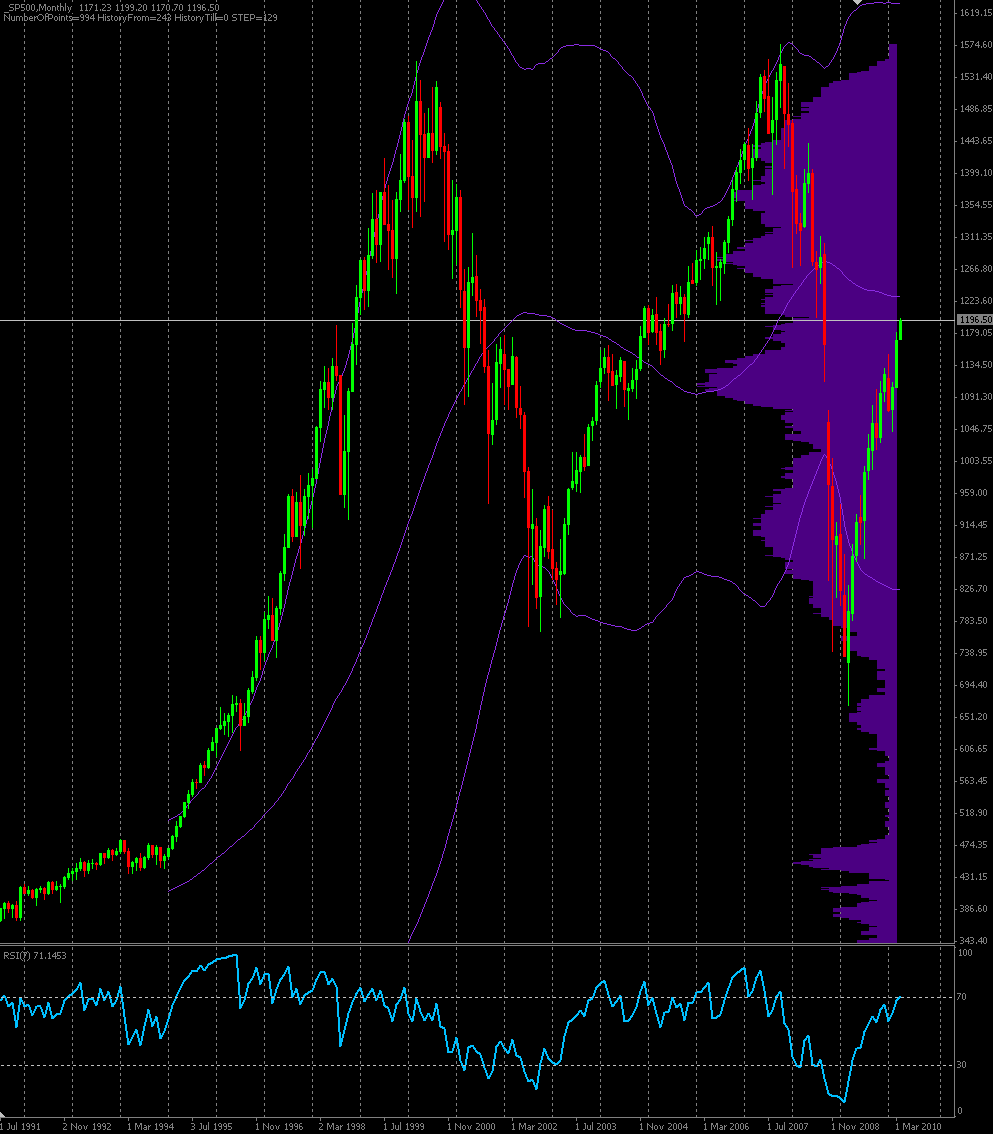Image resolution: width=993 pixels, height=1134 pixels.
Task: Select the current price label 1196.50
Action: coord(973,320)
